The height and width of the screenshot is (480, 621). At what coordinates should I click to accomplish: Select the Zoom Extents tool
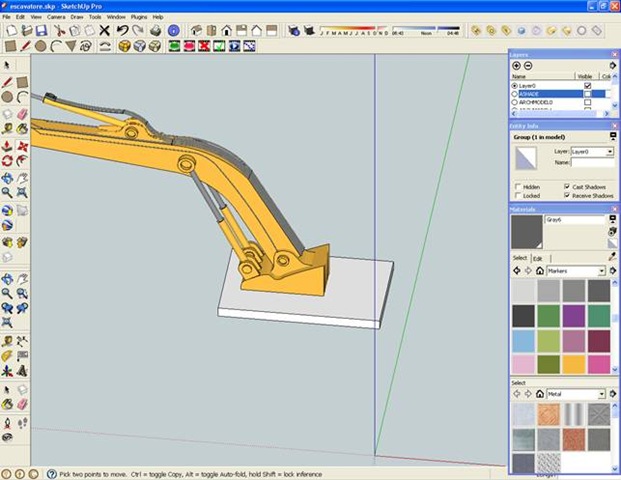tap(22, 193)
